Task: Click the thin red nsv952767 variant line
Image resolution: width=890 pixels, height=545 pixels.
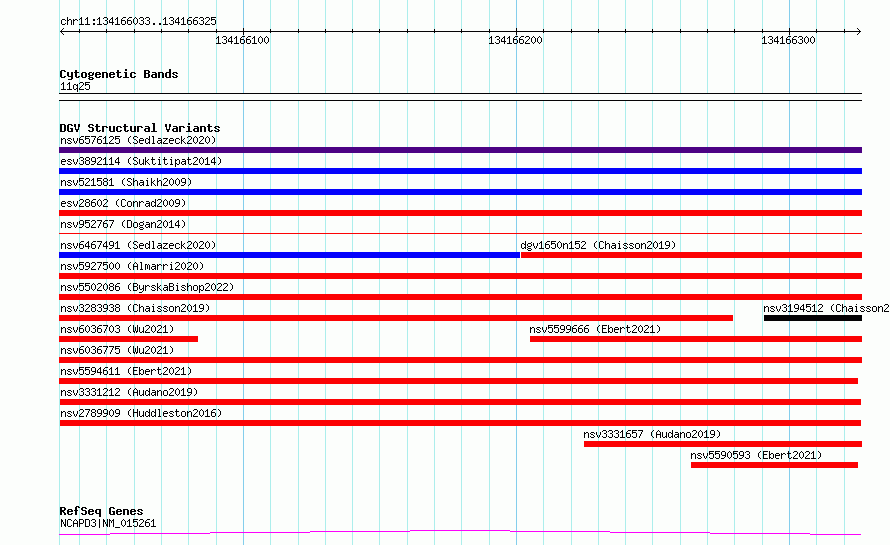Action: click(x=460, y=233)
